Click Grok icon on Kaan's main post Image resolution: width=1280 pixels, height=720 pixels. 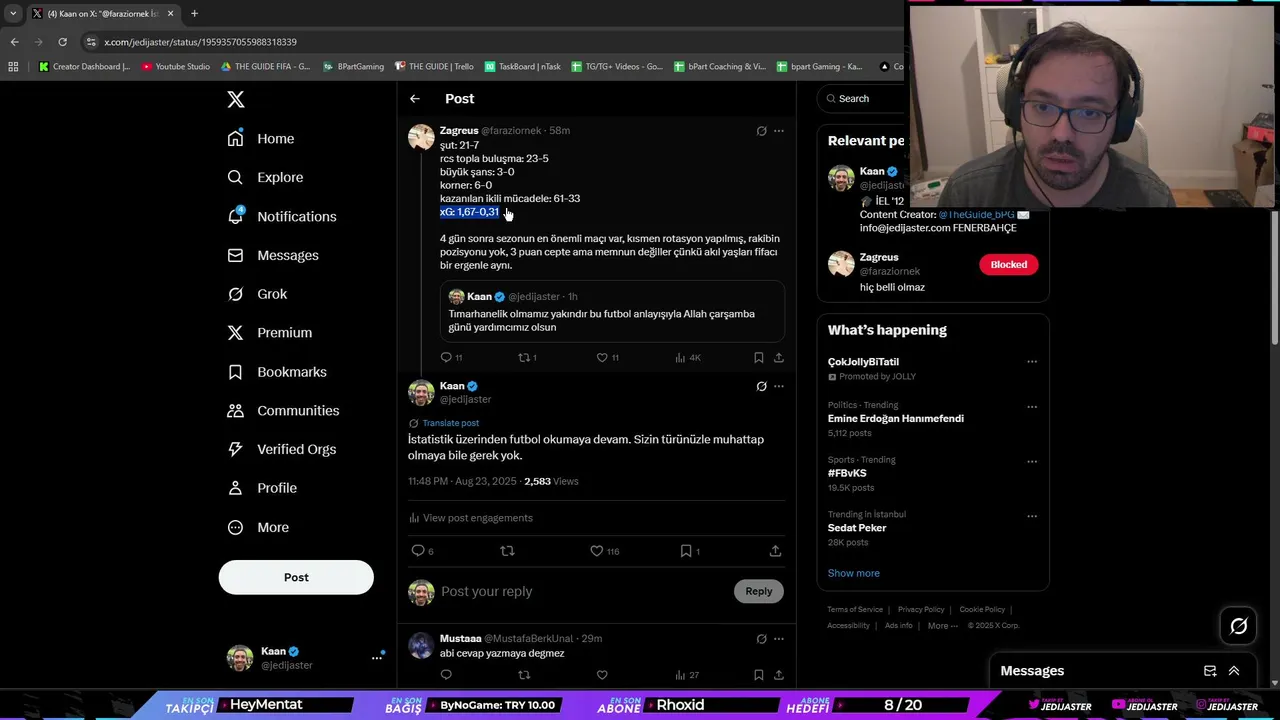[761, 386]
